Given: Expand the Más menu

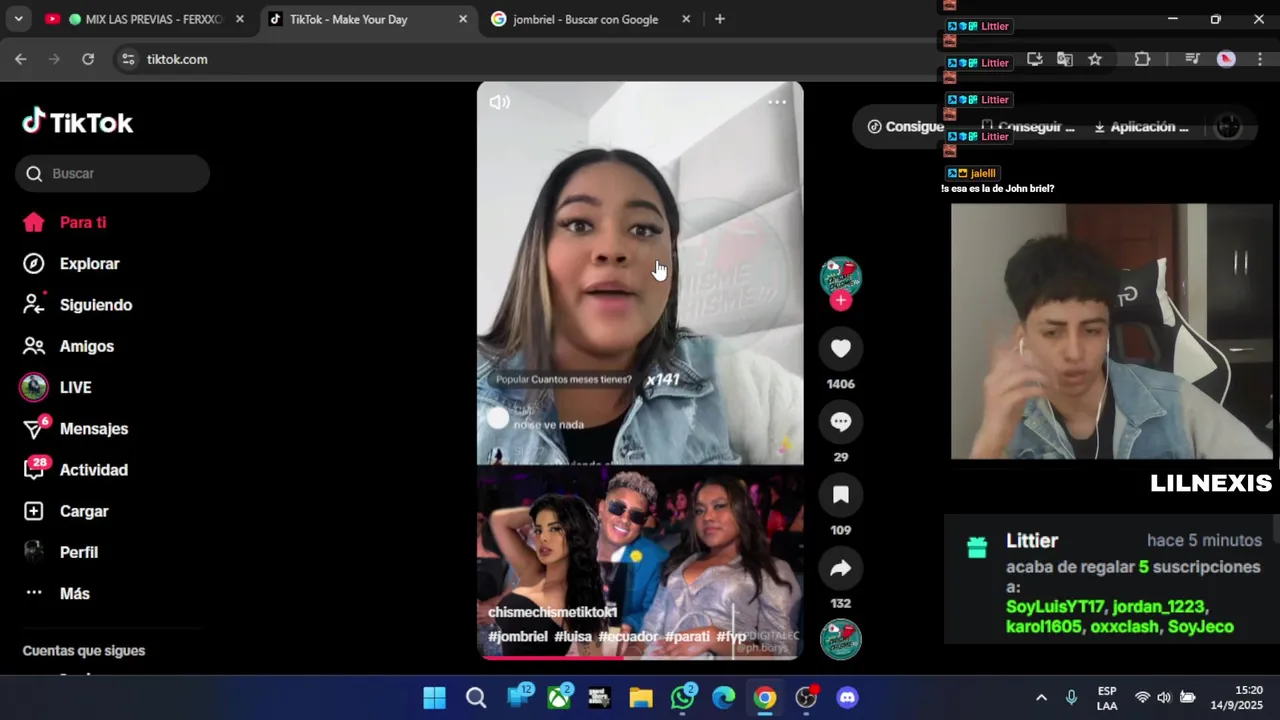Looking at the screenshot, I should click(57, 593).
